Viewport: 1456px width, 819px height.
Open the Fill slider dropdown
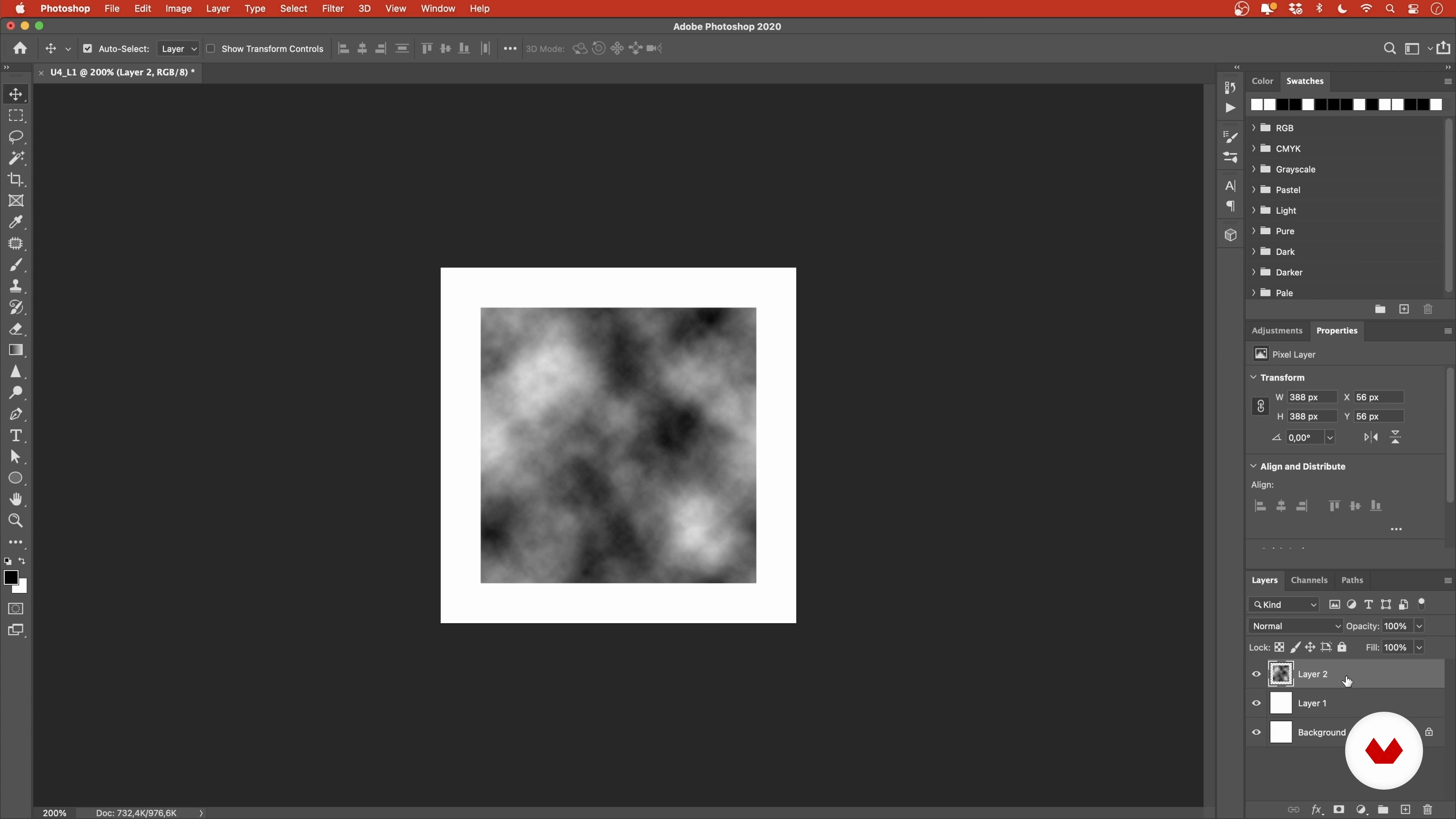1419,648
